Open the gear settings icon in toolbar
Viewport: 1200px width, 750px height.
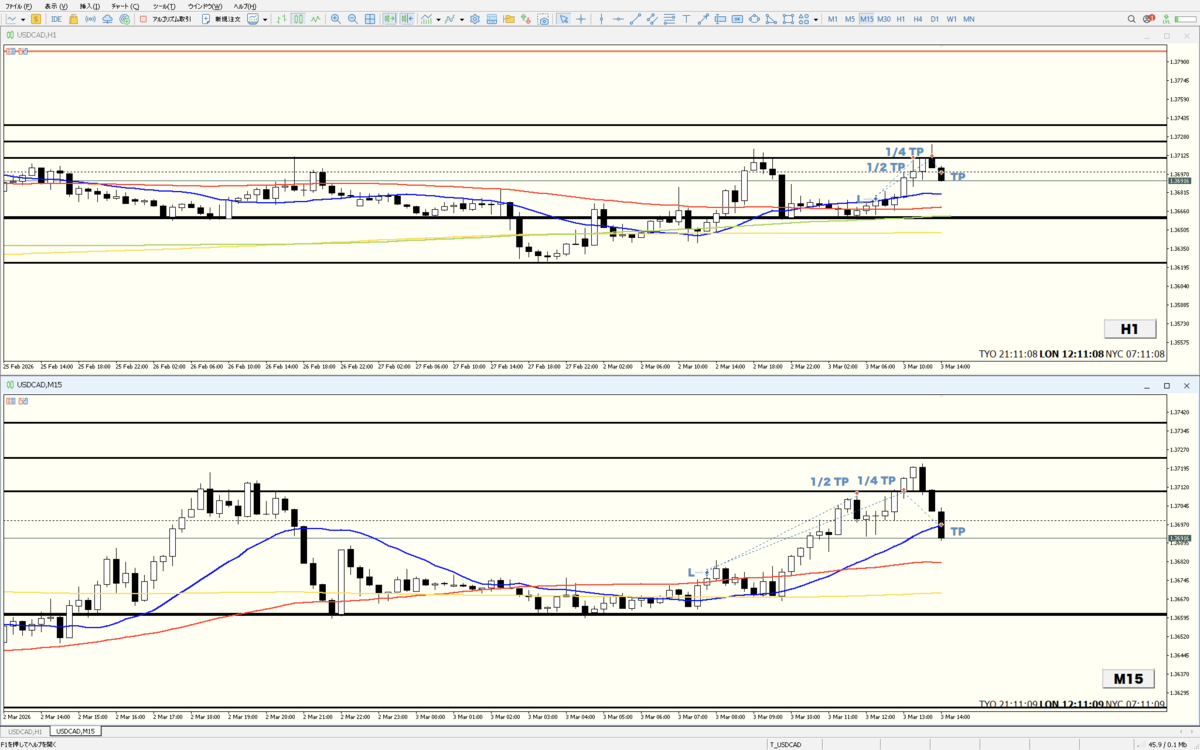(x=475, y=19)
